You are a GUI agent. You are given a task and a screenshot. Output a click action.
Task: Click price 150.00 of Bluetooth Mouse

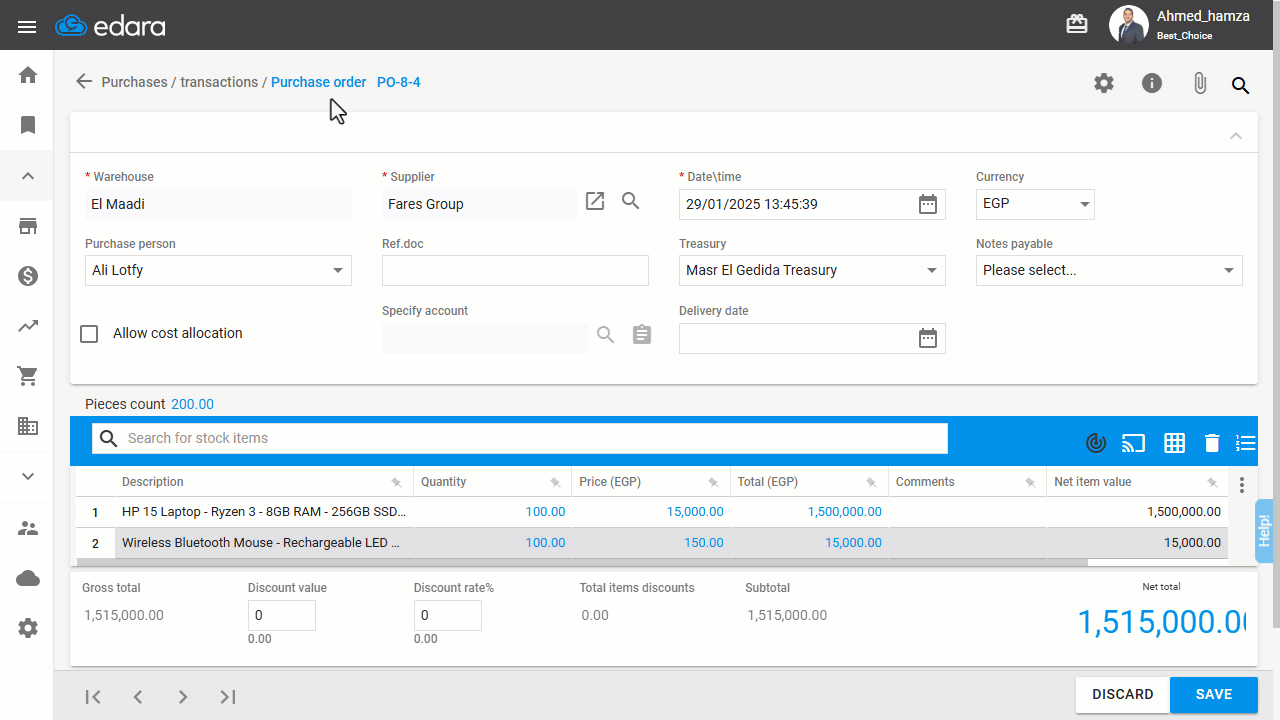703,543
